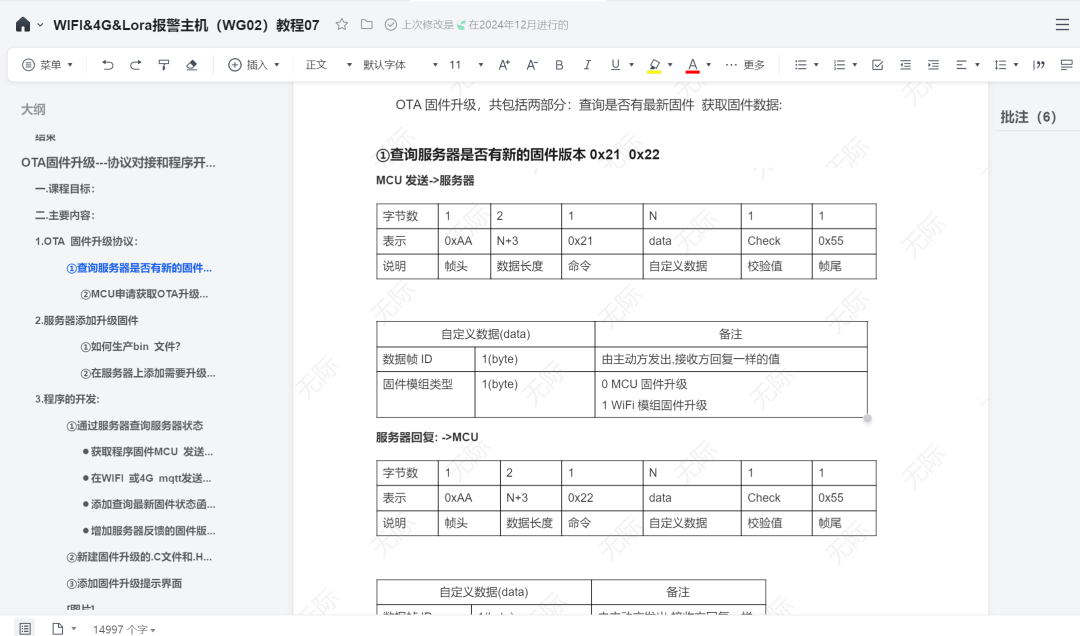The width and height of the screenshot is (1080, 636).
Task: Expand the numbered list style arrow
Action: coord(855,65)
